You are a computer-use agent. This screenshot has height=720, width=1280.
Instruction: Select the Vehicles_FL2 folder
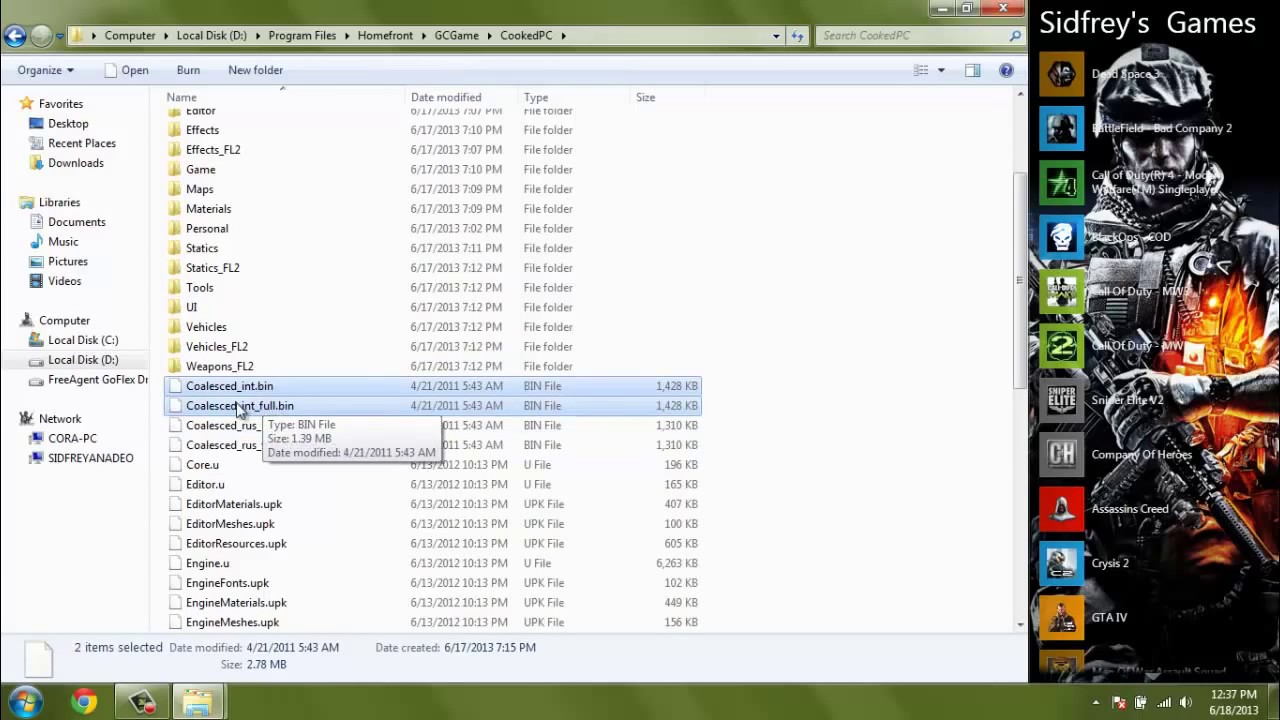click(216, 347)
